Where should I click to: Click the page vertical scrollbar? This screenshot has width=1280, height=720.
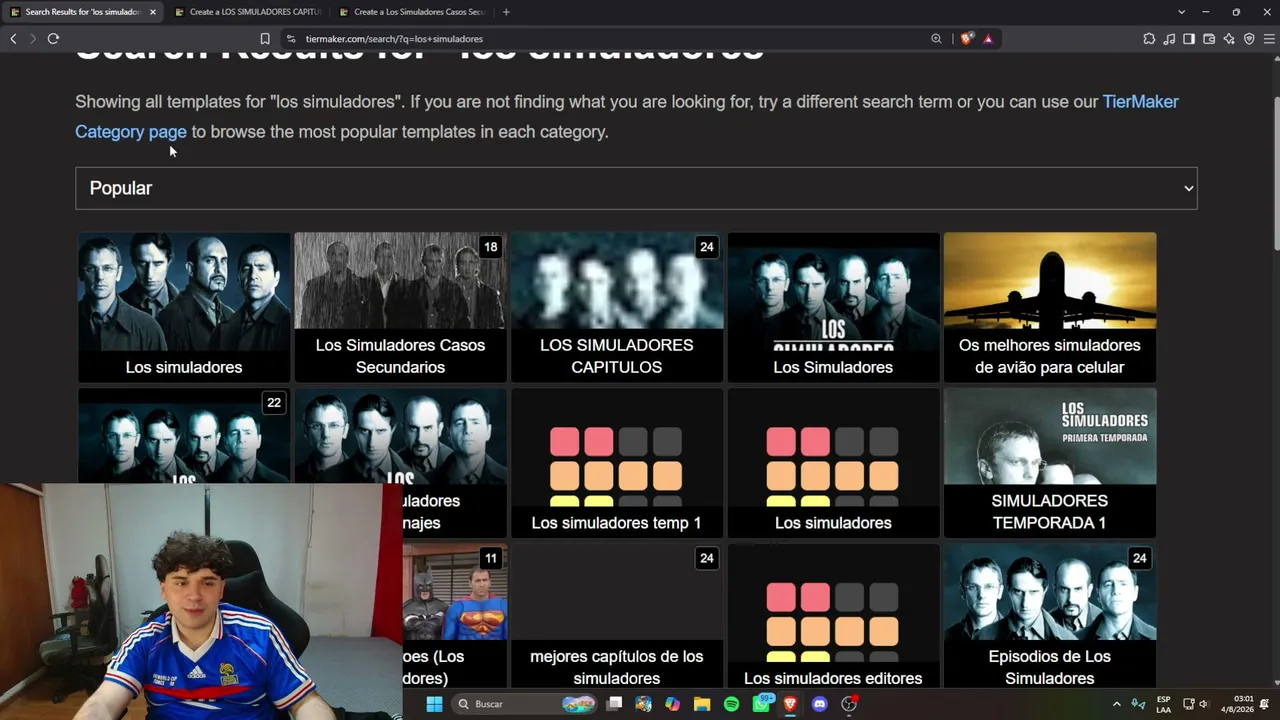1275,175
